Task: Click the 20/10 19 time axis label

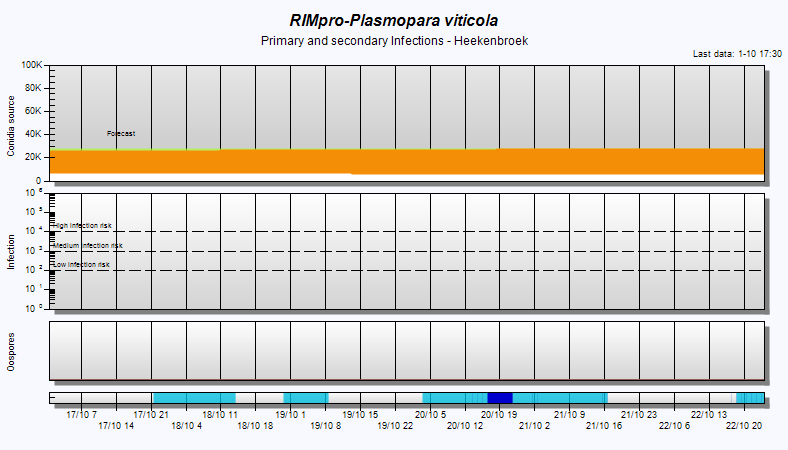Action: pos(499,415)
